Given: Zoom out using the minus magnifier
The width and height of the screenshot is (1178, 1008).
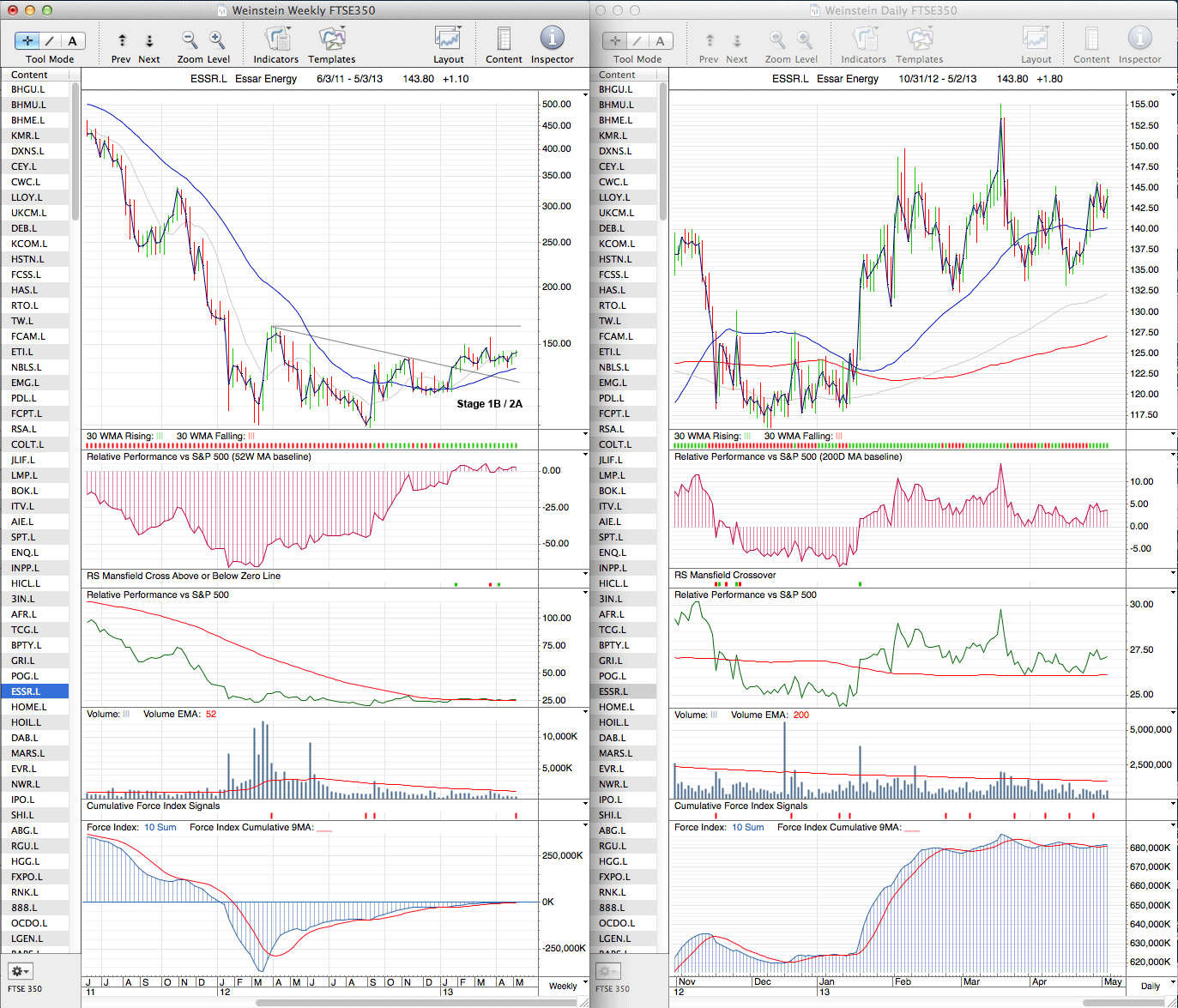Looking at the screenshot, I should tap(190, 39).
